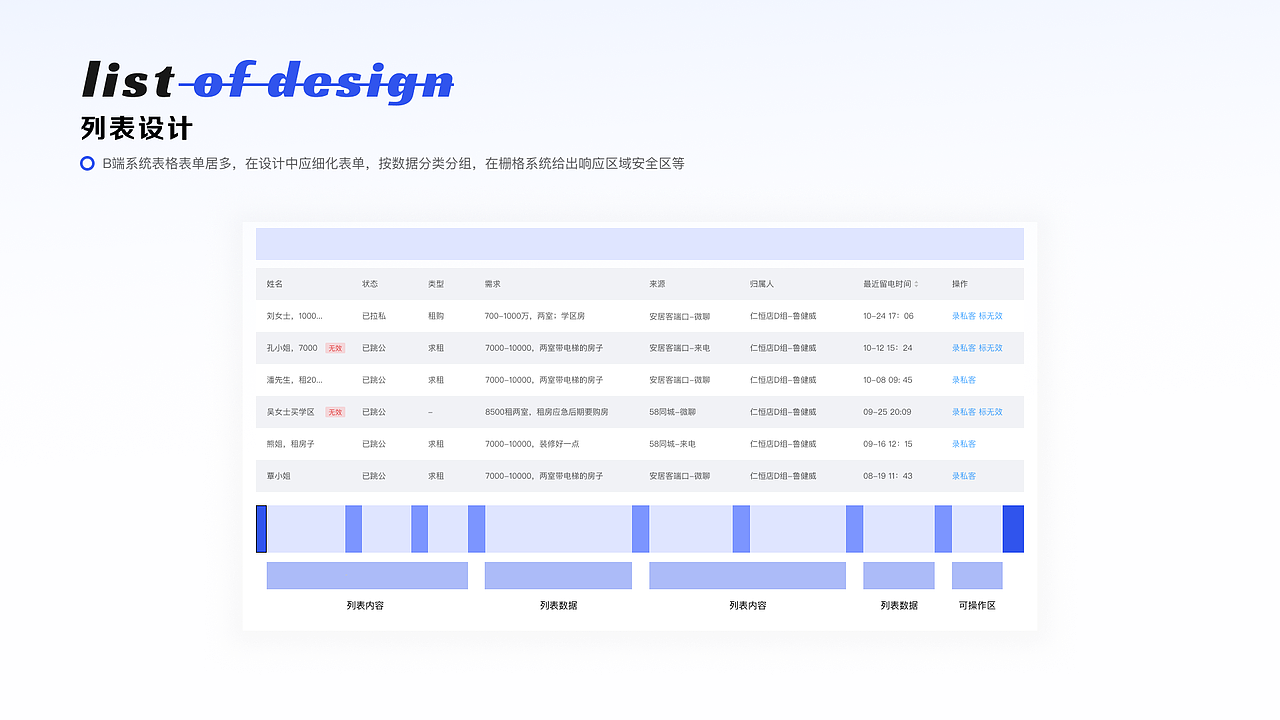Click the 无效 tag beside 孔小姐

pos(335,348)
